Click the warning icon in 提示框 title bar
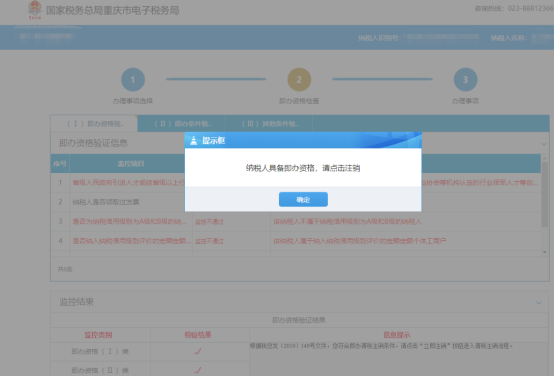 194,141
